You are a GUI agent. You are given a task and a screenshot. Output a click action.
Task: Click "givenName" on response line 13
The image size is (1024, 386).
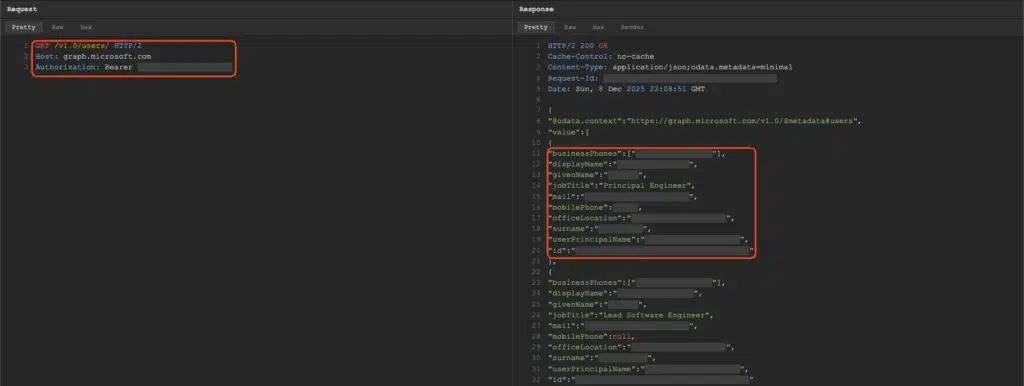[573, 175]
